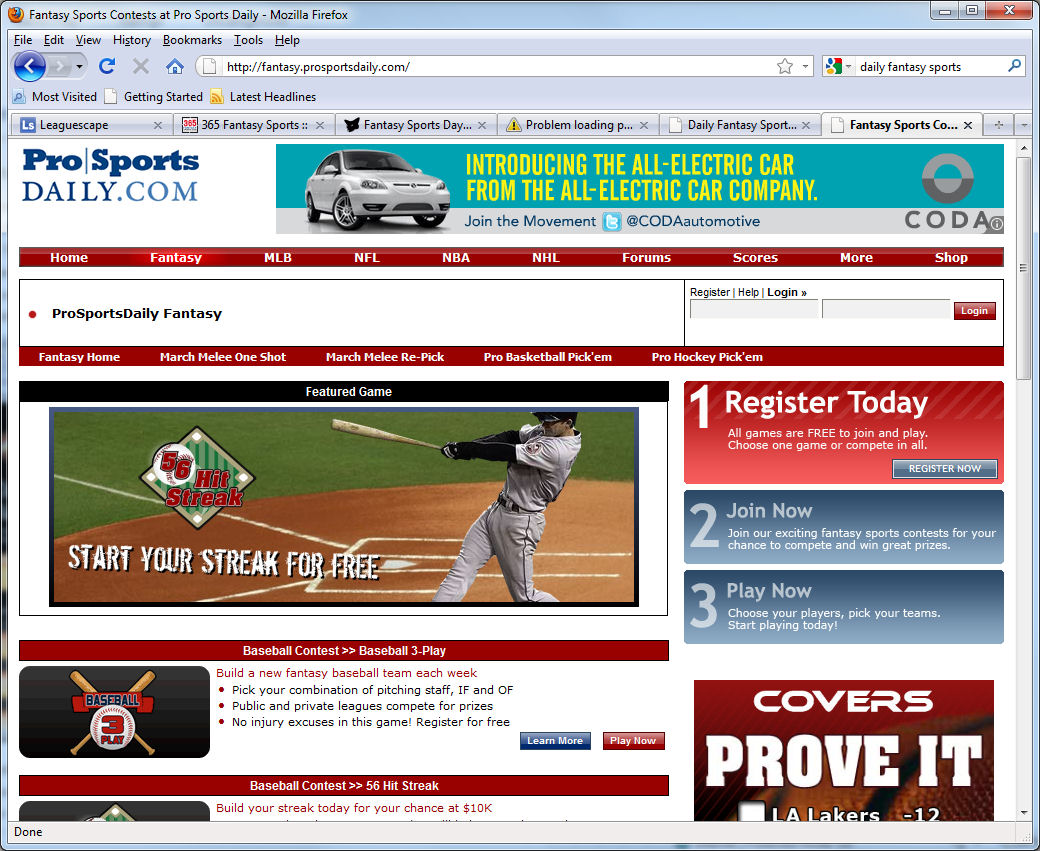Go back with the Back arrow button
1040x851 pixels.
point(29,66)
